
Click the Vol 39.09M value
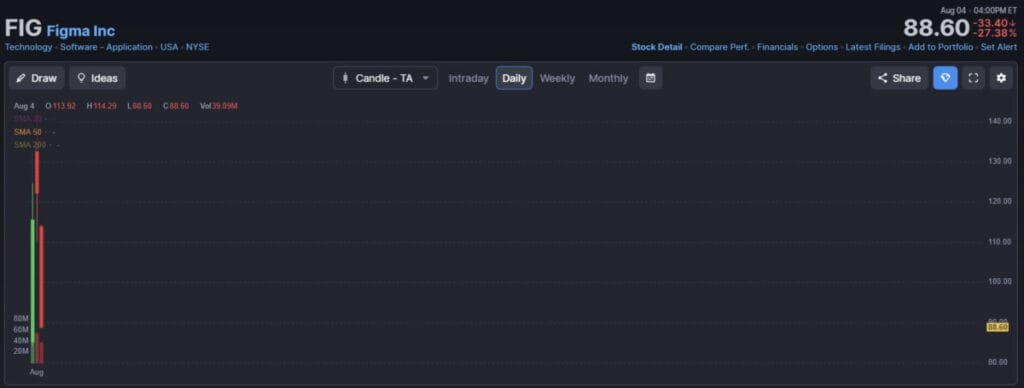218,106
